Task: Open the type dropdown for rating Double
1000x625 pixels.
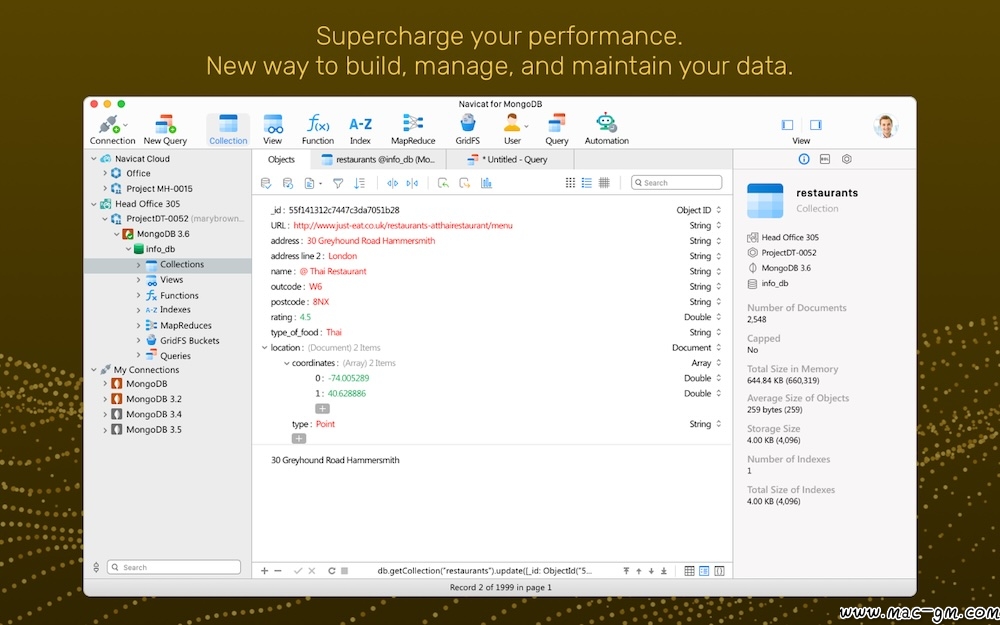Action: click(x=718, y=317)
